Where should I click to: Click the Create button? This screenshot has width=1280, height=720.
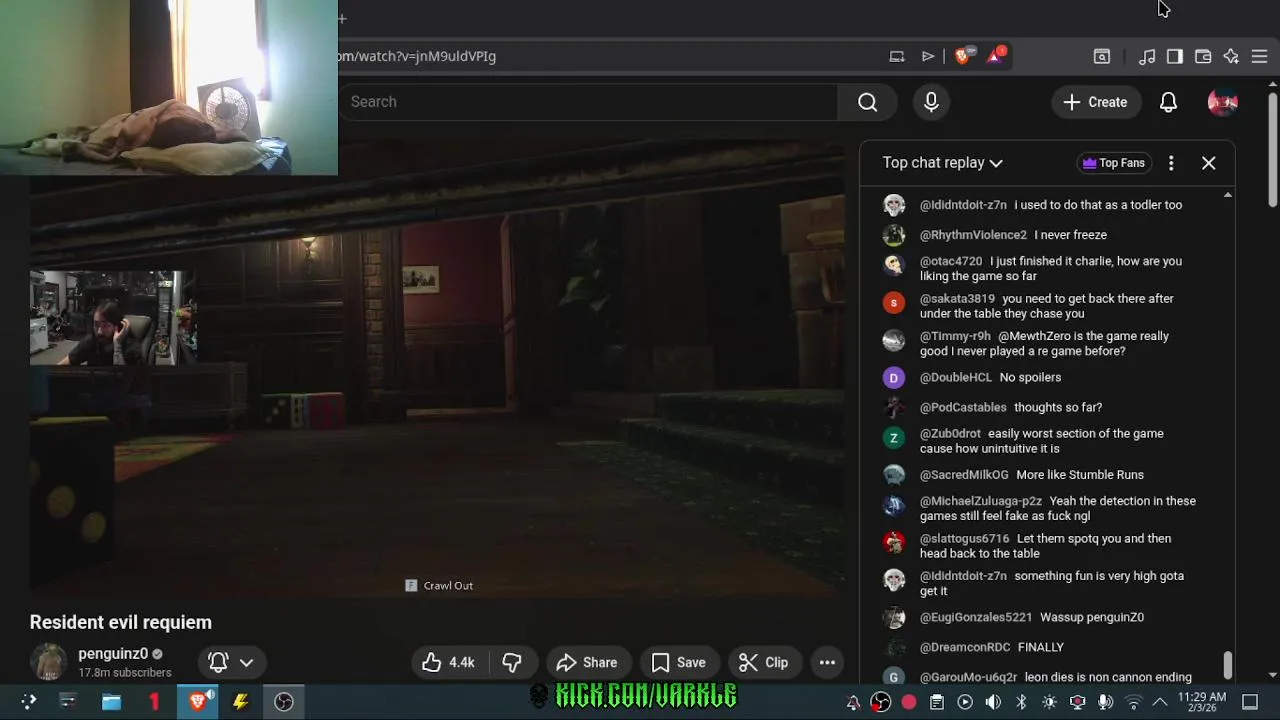[1095, 102]
